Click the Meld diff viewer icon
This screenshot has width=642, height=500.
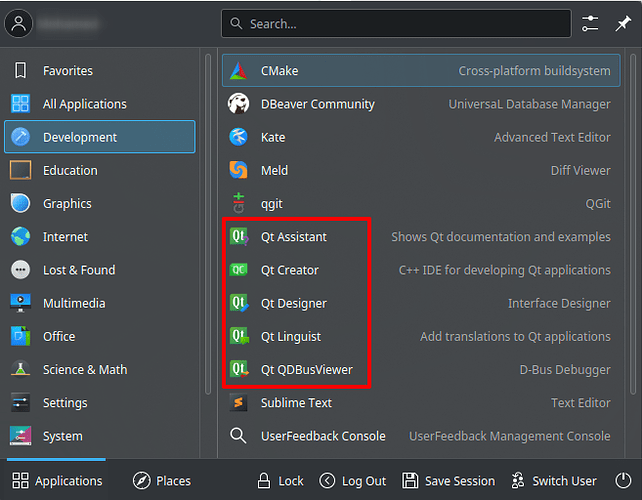[238, 170]
